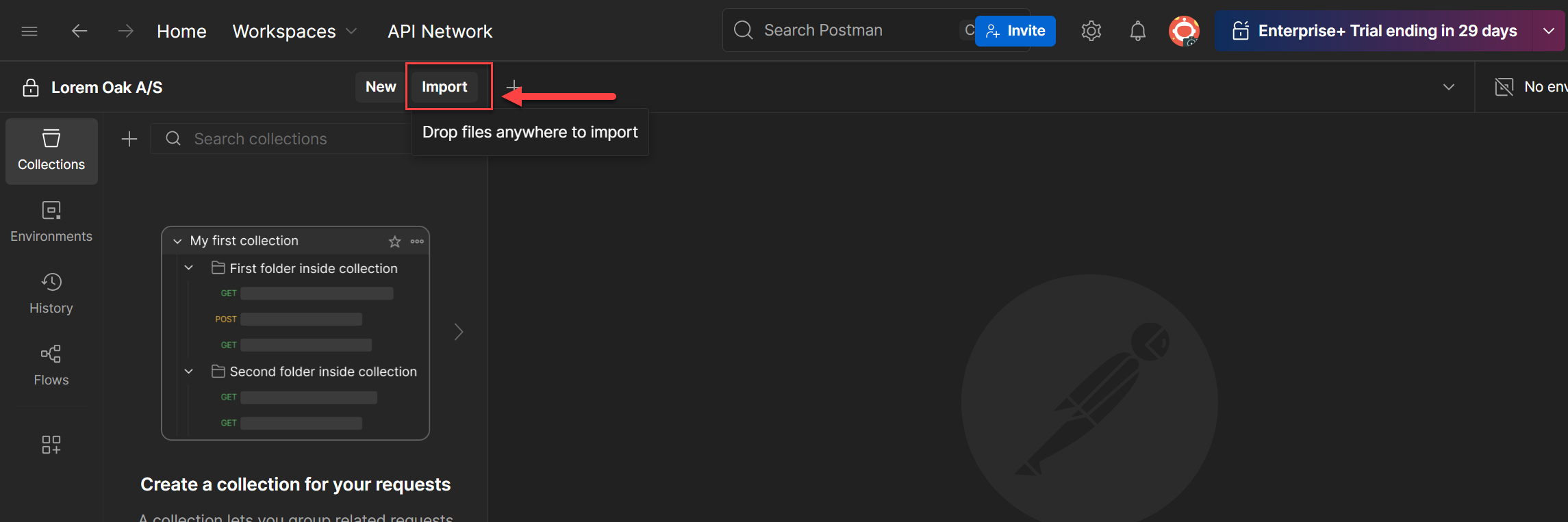Select the POST request row
The height and width of the screenshot is (522, 1568).
click(289, 319)
